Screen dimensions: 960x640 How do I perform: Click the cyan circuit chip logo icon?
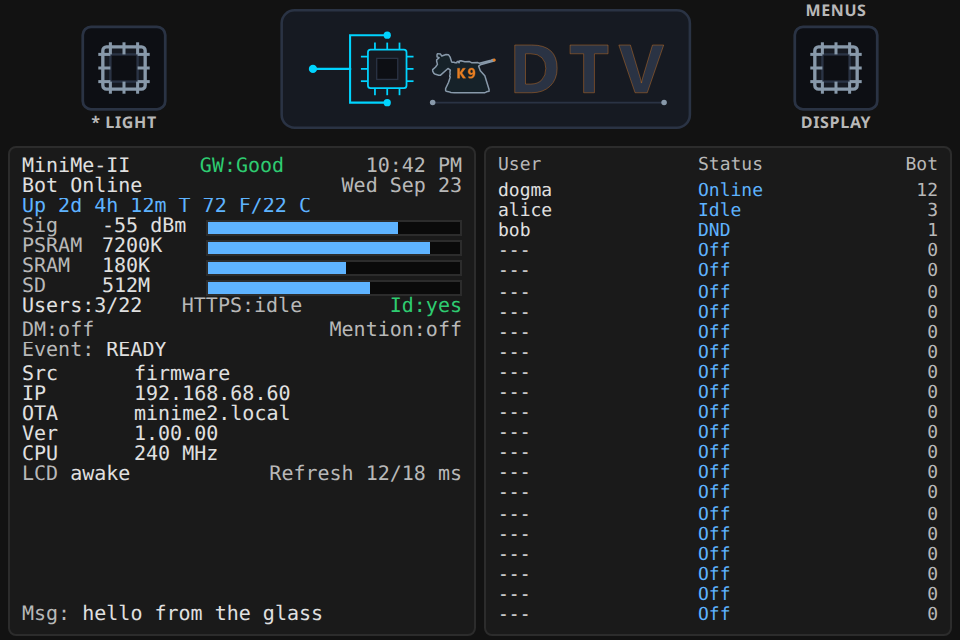click(x=362, y=69)
